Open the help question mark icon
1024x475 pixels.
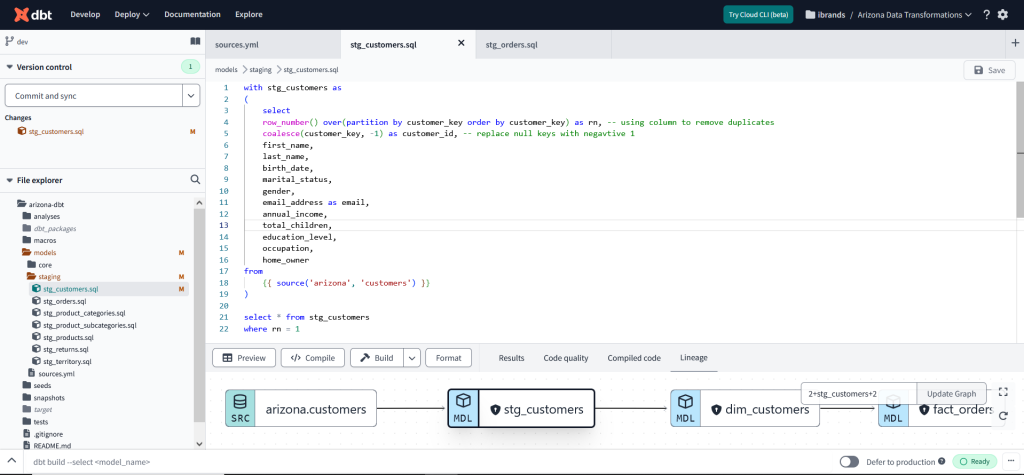(x=987, y=15)
